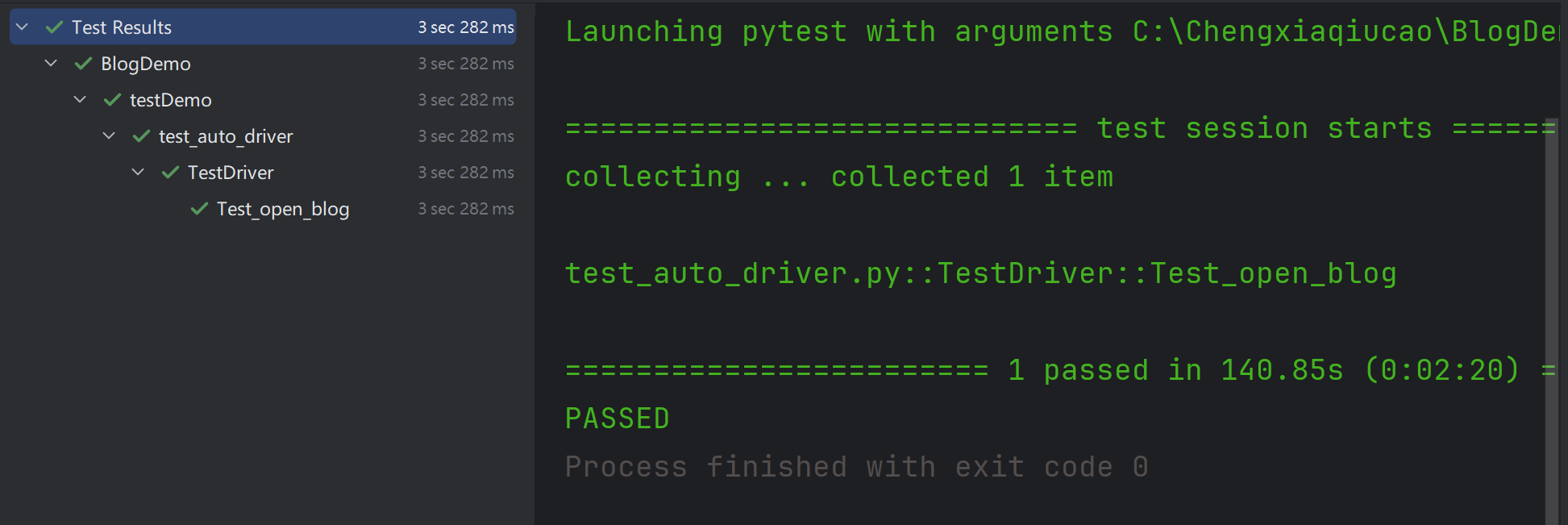
Task: Collapse the BlogDemo tree node
Action: [x=51, y=63]
